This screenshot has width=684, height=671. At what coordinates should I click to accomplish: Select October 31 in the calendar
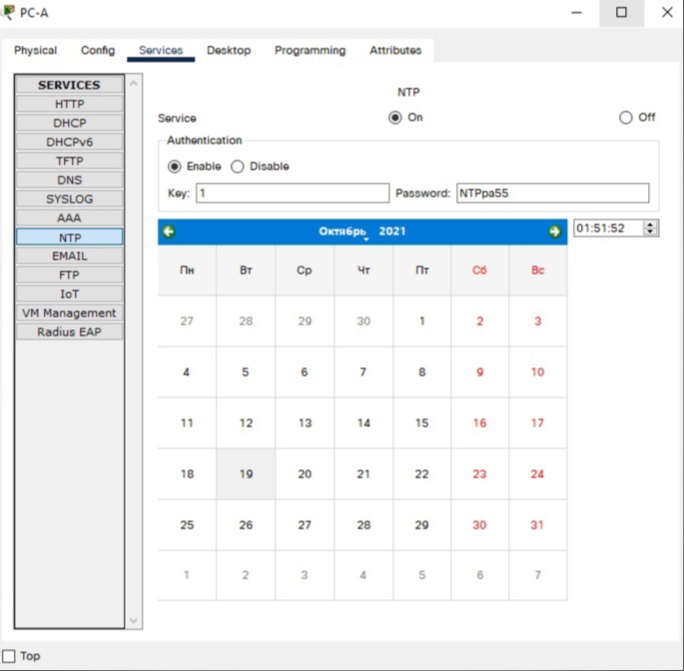click(x=537, y=525)
